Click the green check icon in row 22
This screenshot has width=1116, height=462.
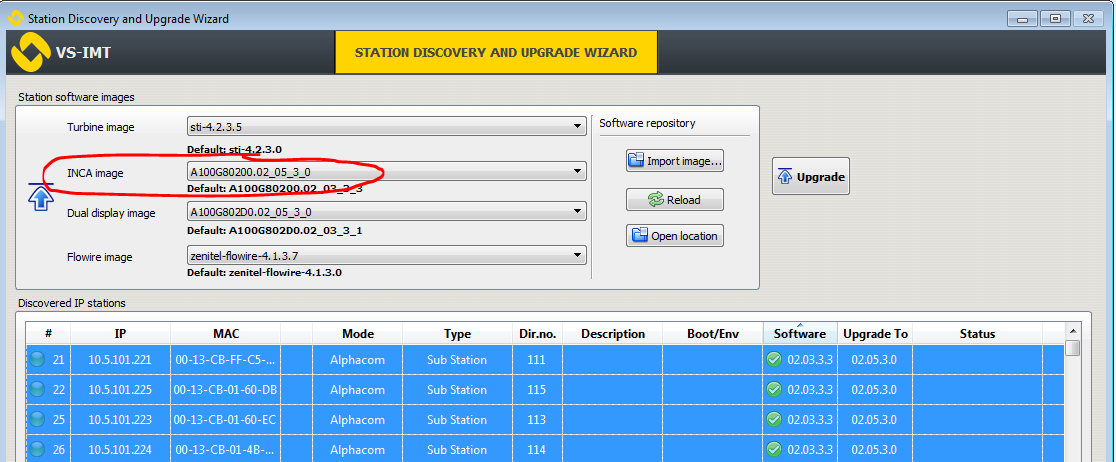tap(773, 390)
